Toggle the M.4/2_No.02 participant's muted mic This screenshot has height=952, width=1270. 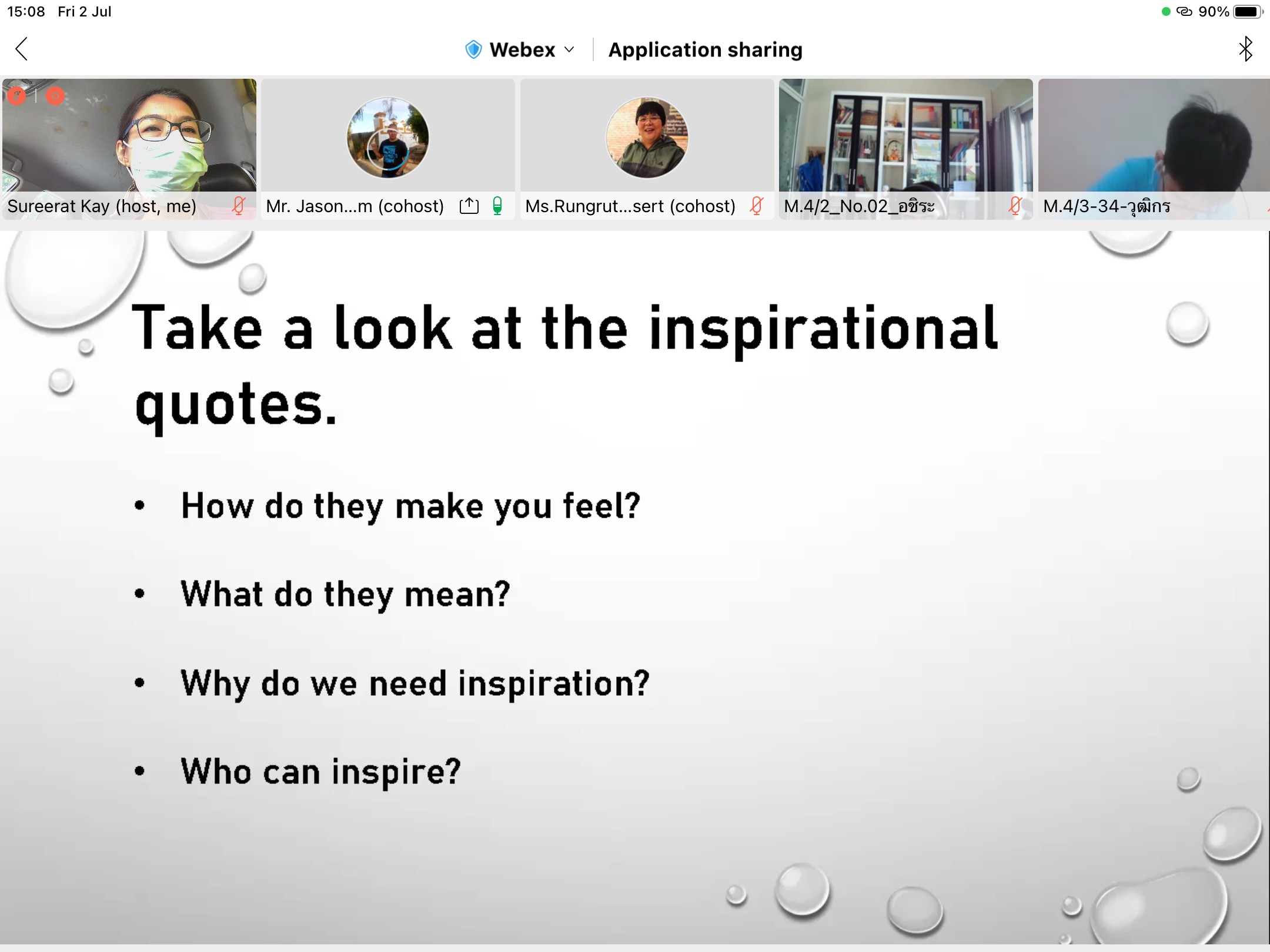coord(1015,206)
